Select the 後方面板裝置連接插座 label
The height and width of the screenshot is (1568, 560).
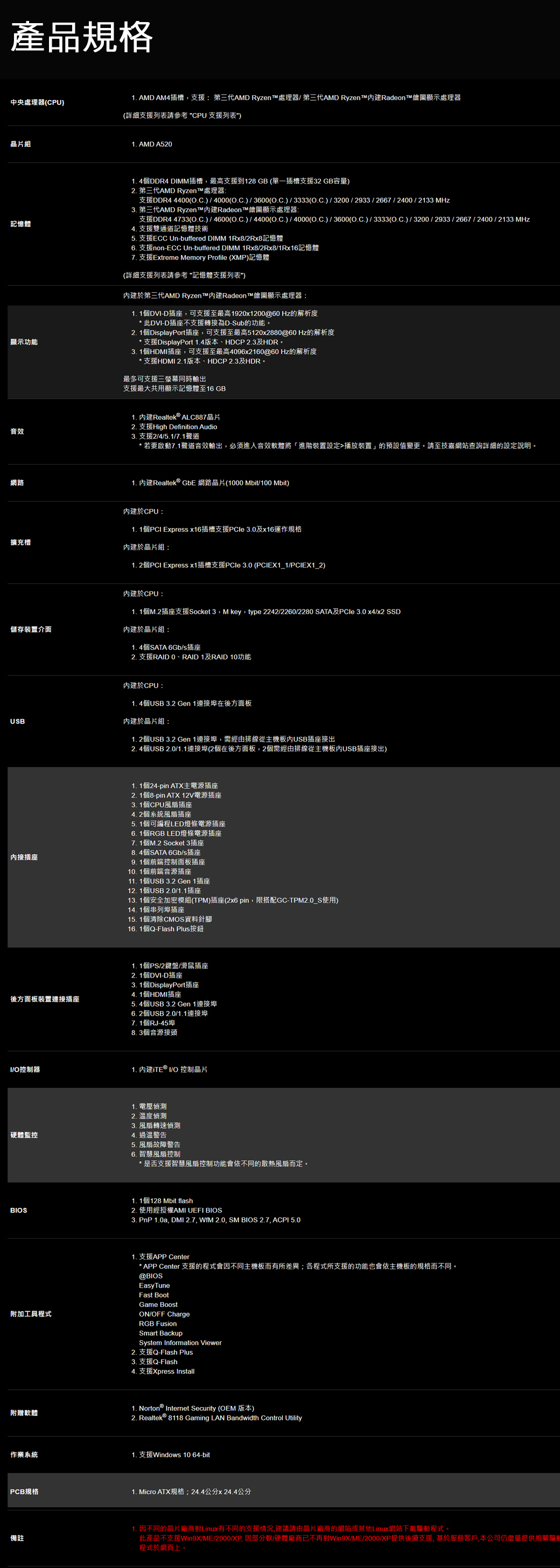click(45, 999)
